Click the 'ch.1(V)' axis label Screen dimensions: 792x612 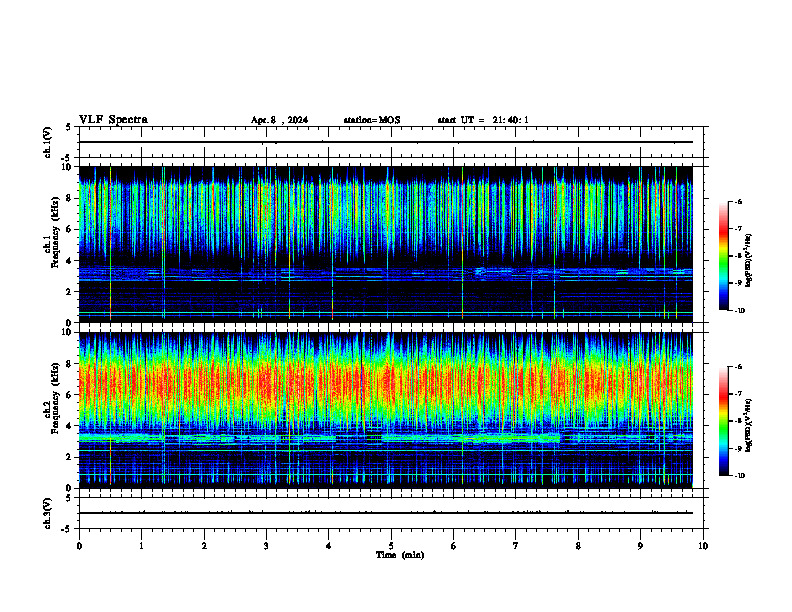(x=48, y=142)
